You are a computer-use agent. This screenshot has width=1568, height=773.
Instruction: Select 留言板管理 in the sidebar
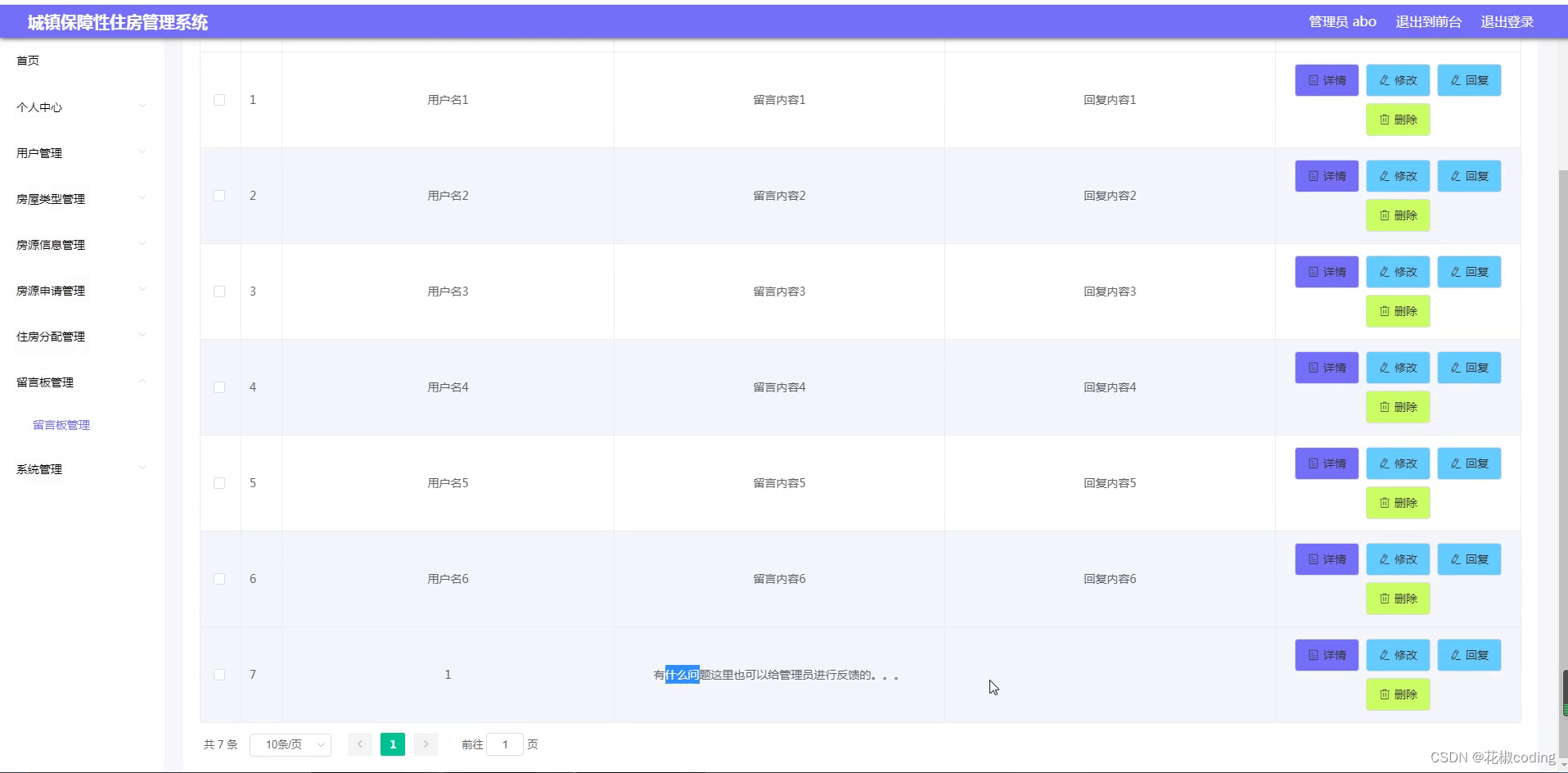[61, 424]
